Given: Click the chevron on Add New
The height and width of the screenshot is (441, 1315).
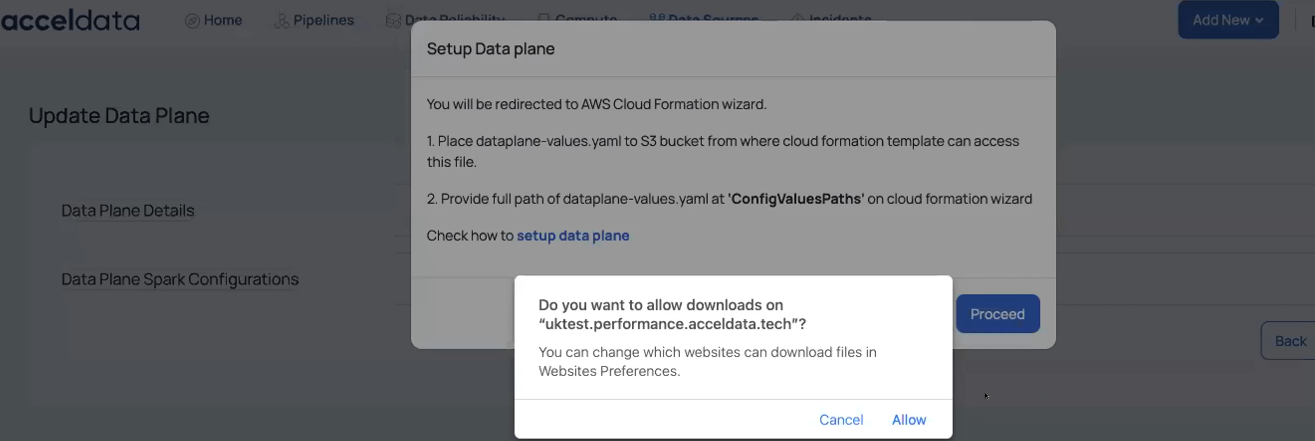Looking at the screenshot, I should click(x=1259, y=20).
